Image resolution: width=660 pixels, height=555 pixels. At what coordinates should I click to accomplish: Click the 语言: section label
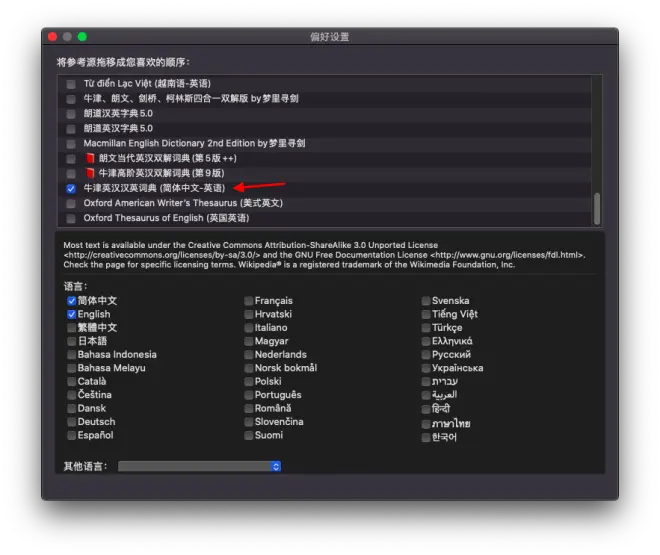[75, 287]
